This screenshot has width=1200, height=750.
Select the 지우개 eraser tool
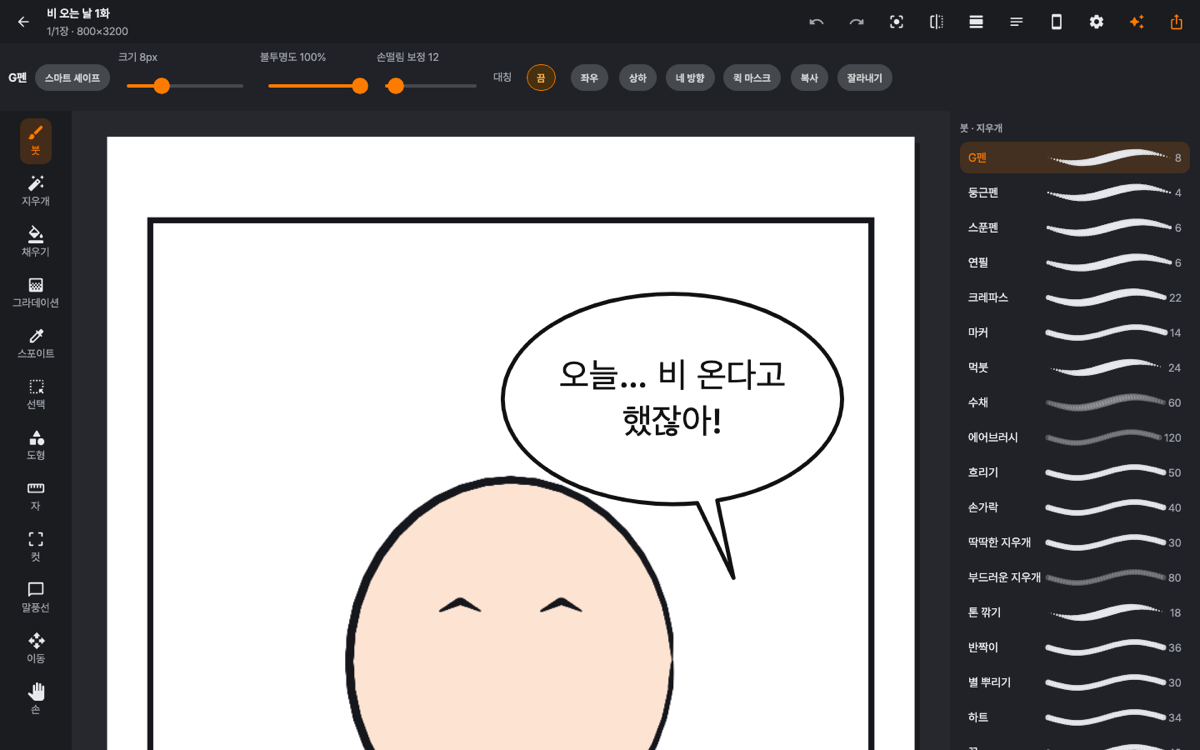coord(36,191)
